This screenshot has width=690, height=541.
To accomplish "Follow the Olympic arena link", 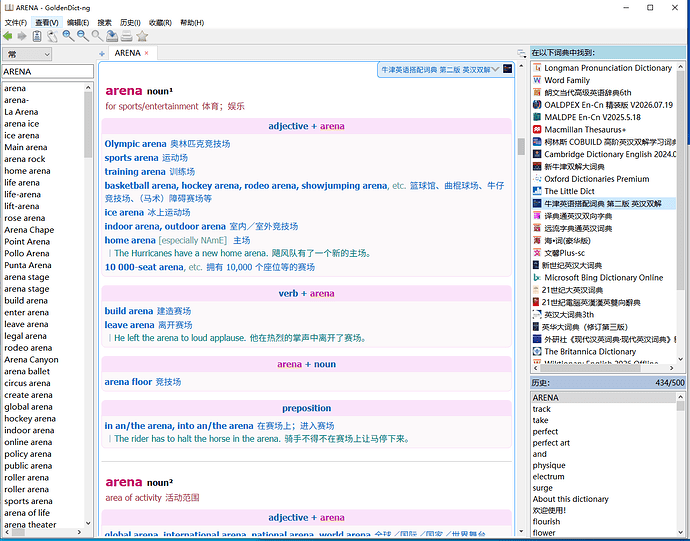I will point(135,144).
